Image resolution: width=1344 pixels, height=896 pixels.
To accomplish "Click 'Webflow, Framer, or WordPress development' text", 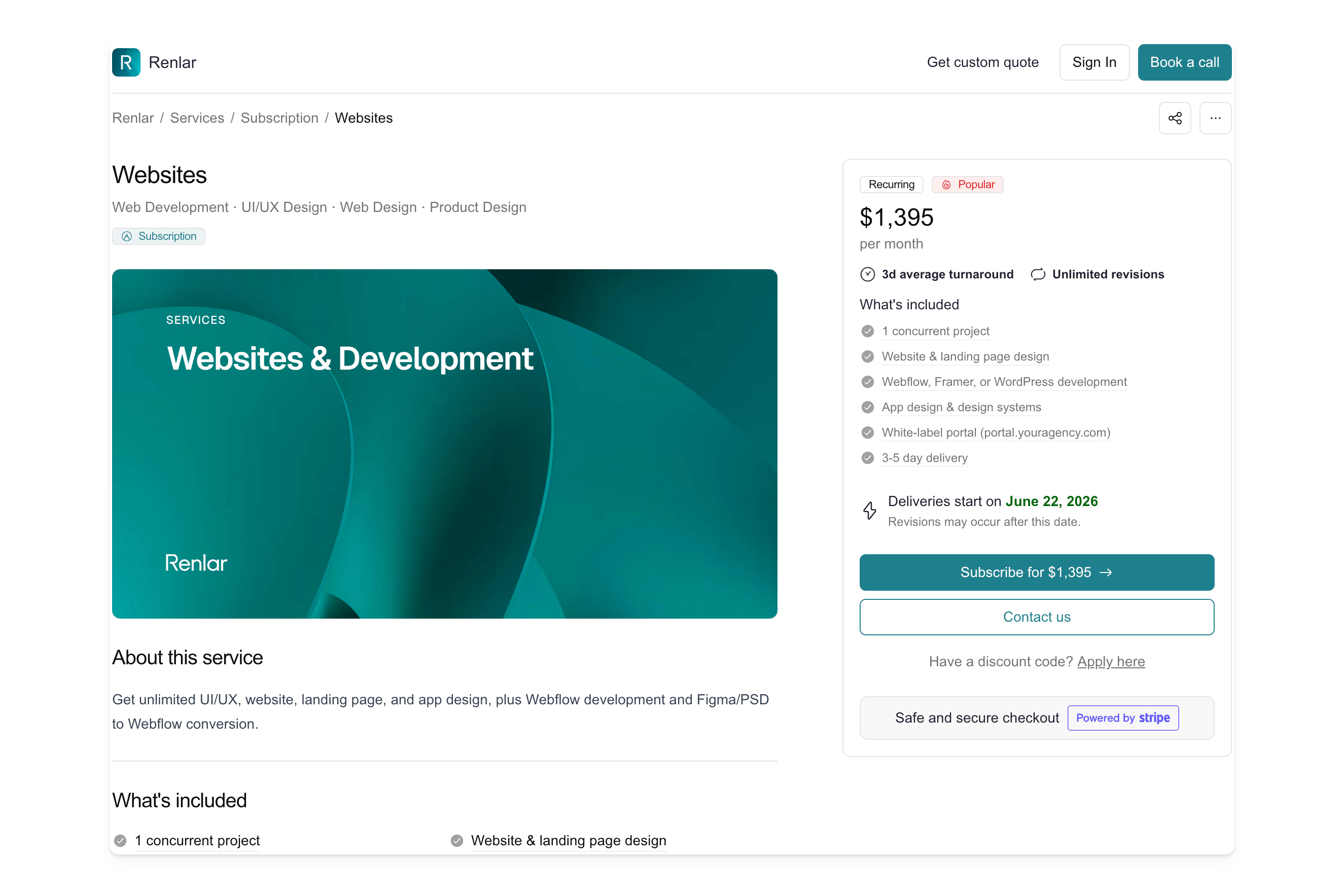I will (x=1004, y=382).
